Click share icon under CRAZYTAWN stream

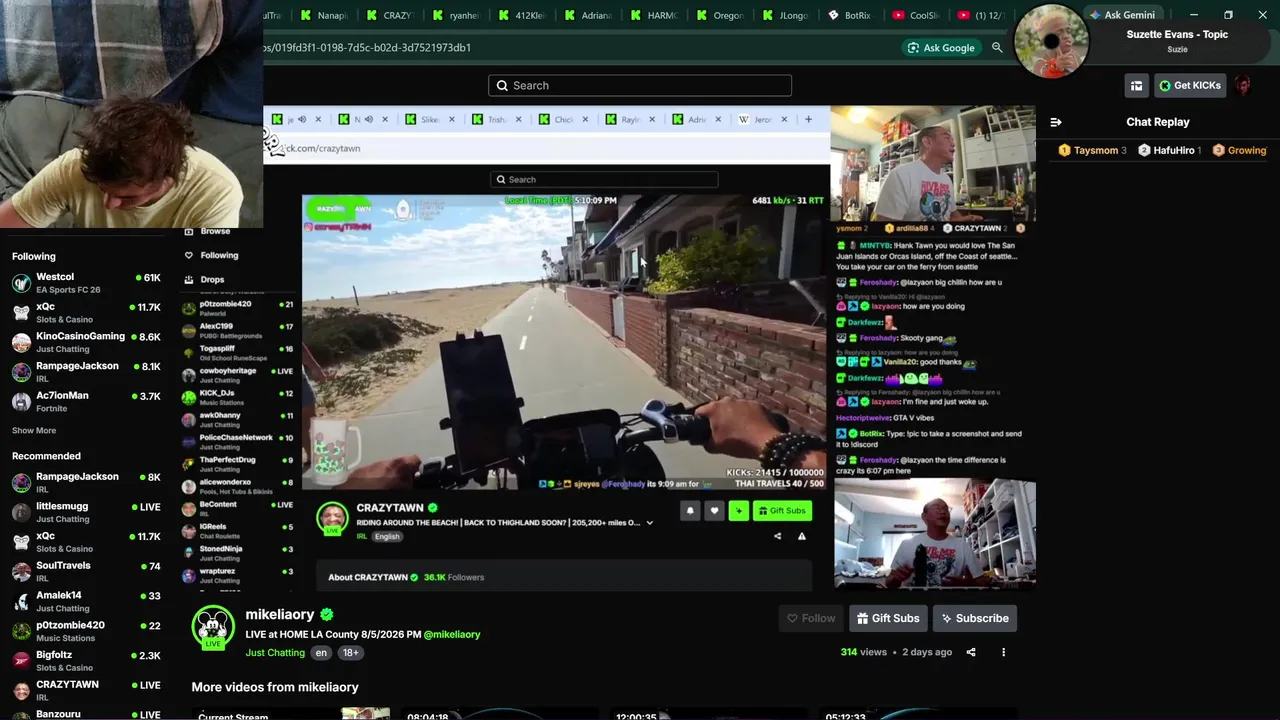tap(778, 537)
